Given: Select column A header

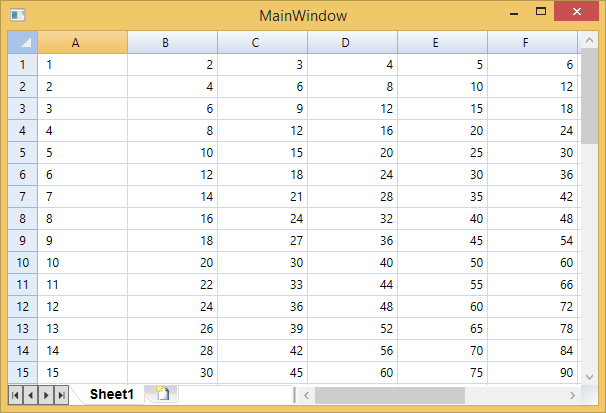Looking at the screenshot, I should click(x=82, y=42).
